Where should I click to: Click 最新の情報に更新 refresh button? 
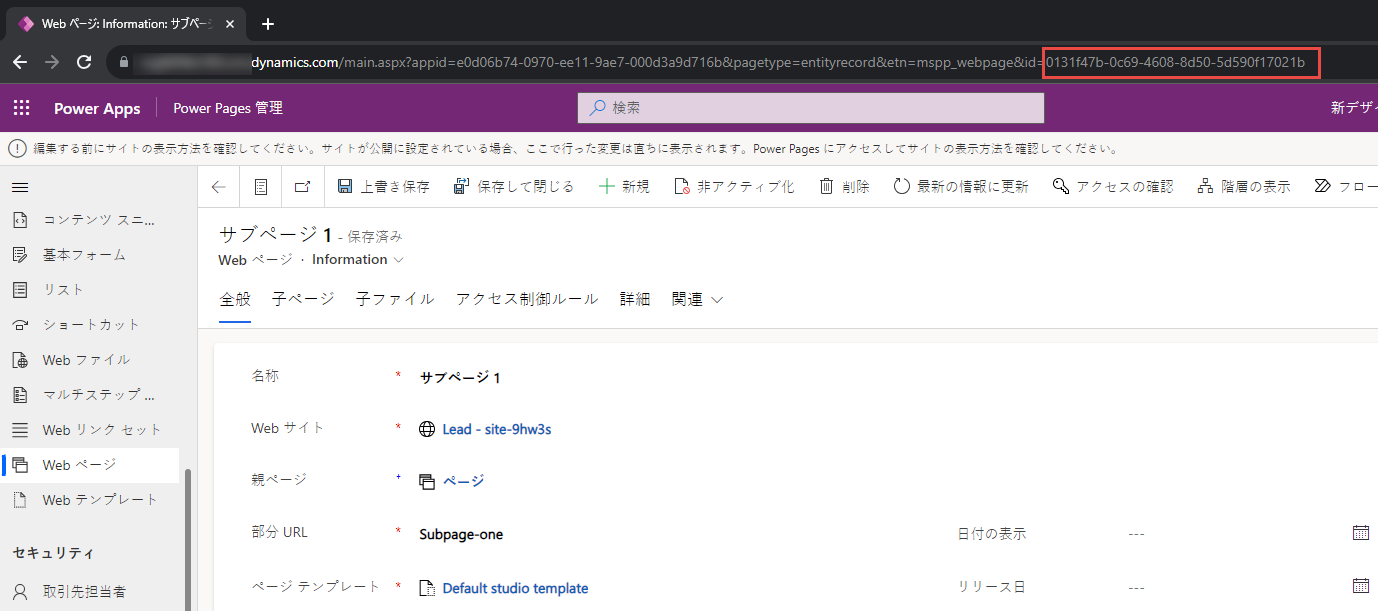960,187
